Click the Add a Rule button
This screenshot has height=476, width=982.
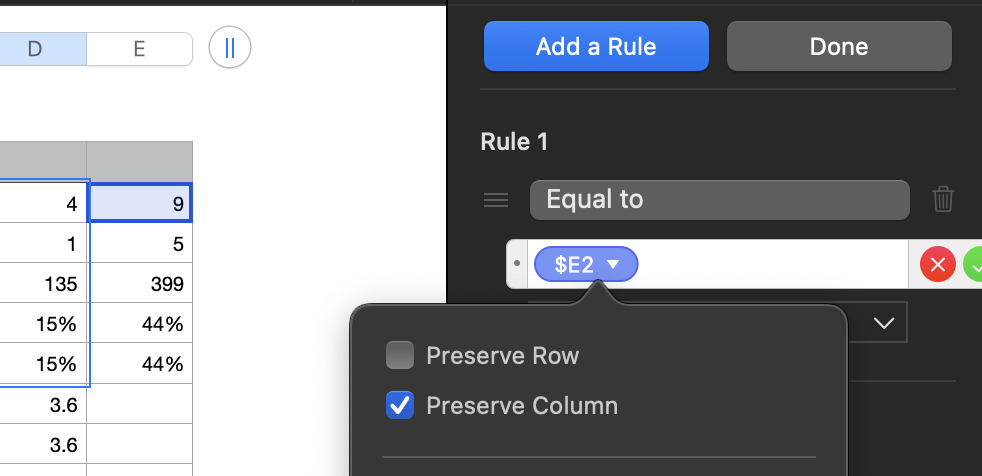(596, 46)
